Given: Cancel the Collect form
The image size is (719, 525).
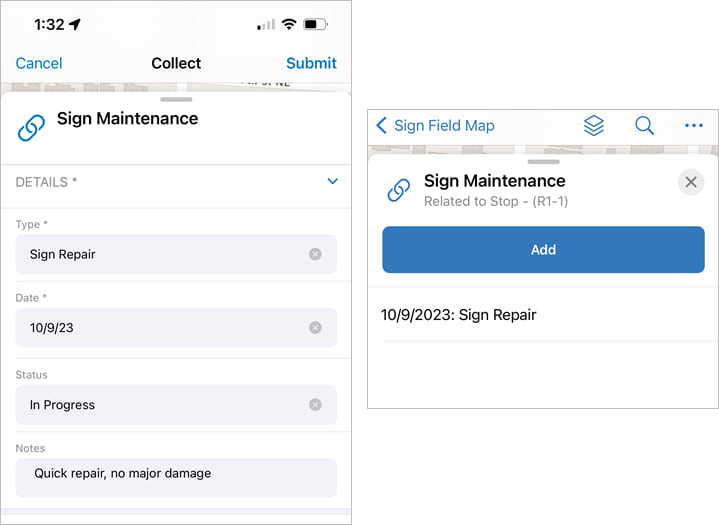Looking at the screenshot, I should point(39,63).
